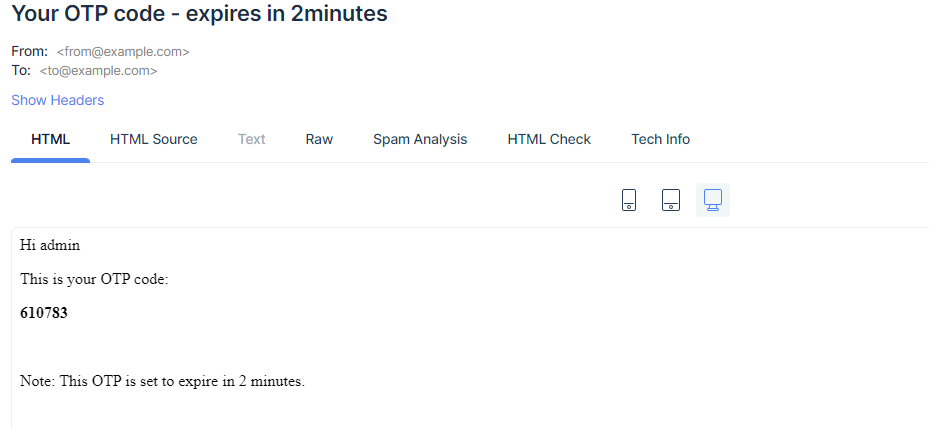
Task: Switch to the Tech Info tab
Action: pos(660,139)
